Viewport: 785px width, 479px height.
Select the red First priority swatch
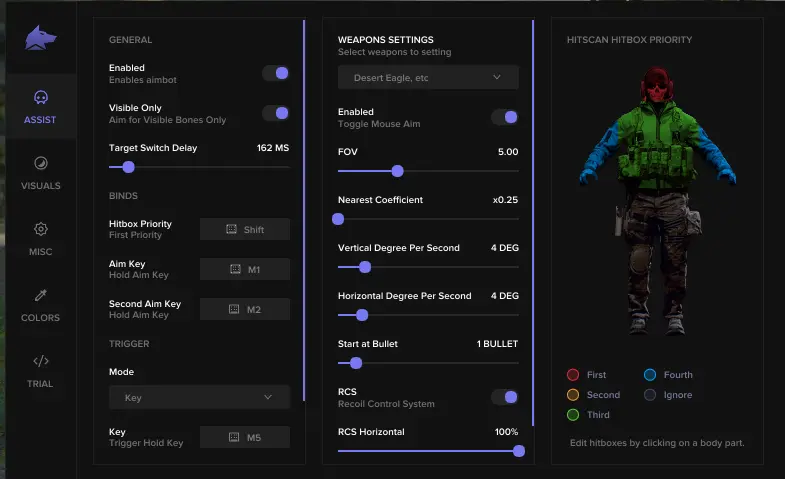(x=573, y=375)
